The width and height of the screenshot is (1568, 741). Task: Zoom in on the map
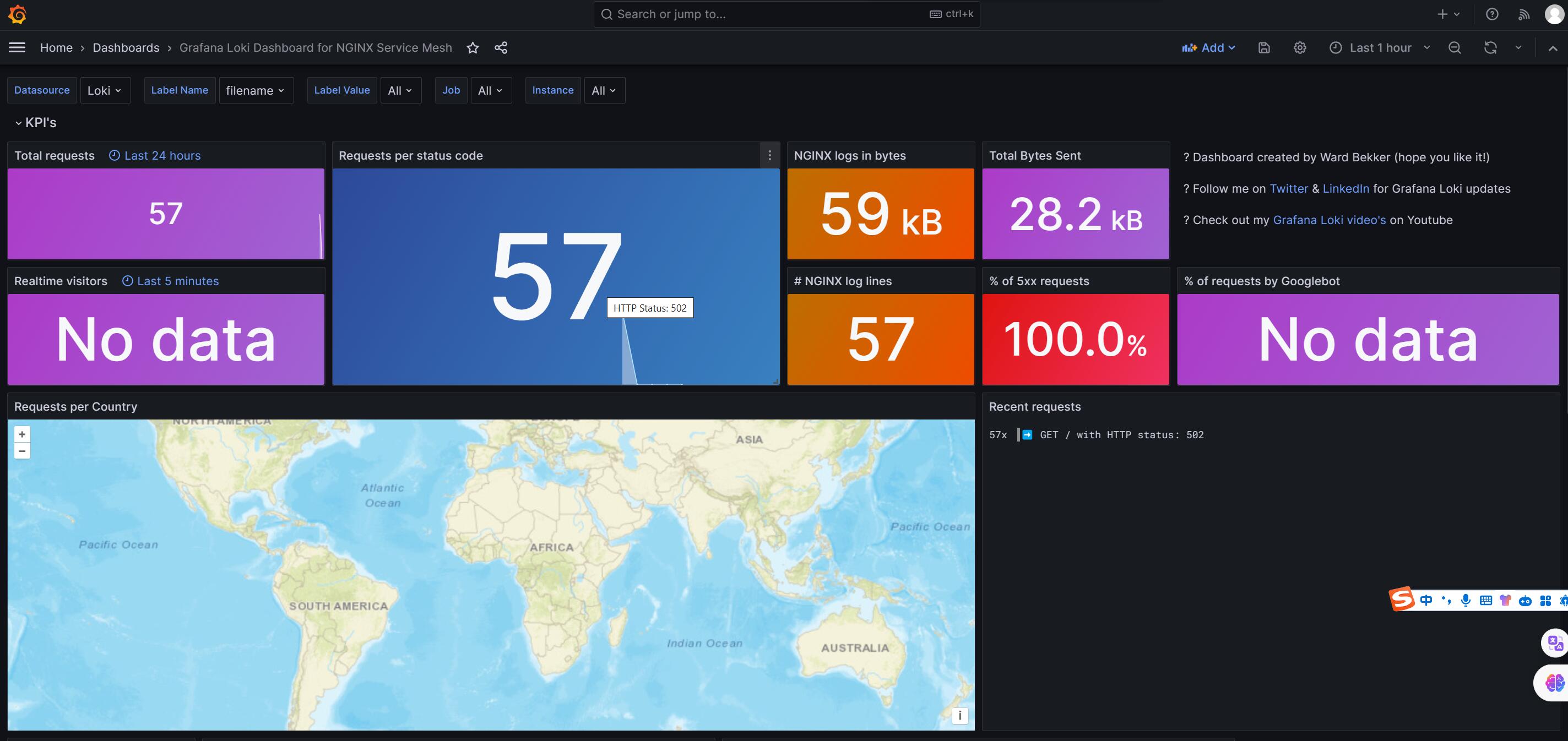coord(22,434)
